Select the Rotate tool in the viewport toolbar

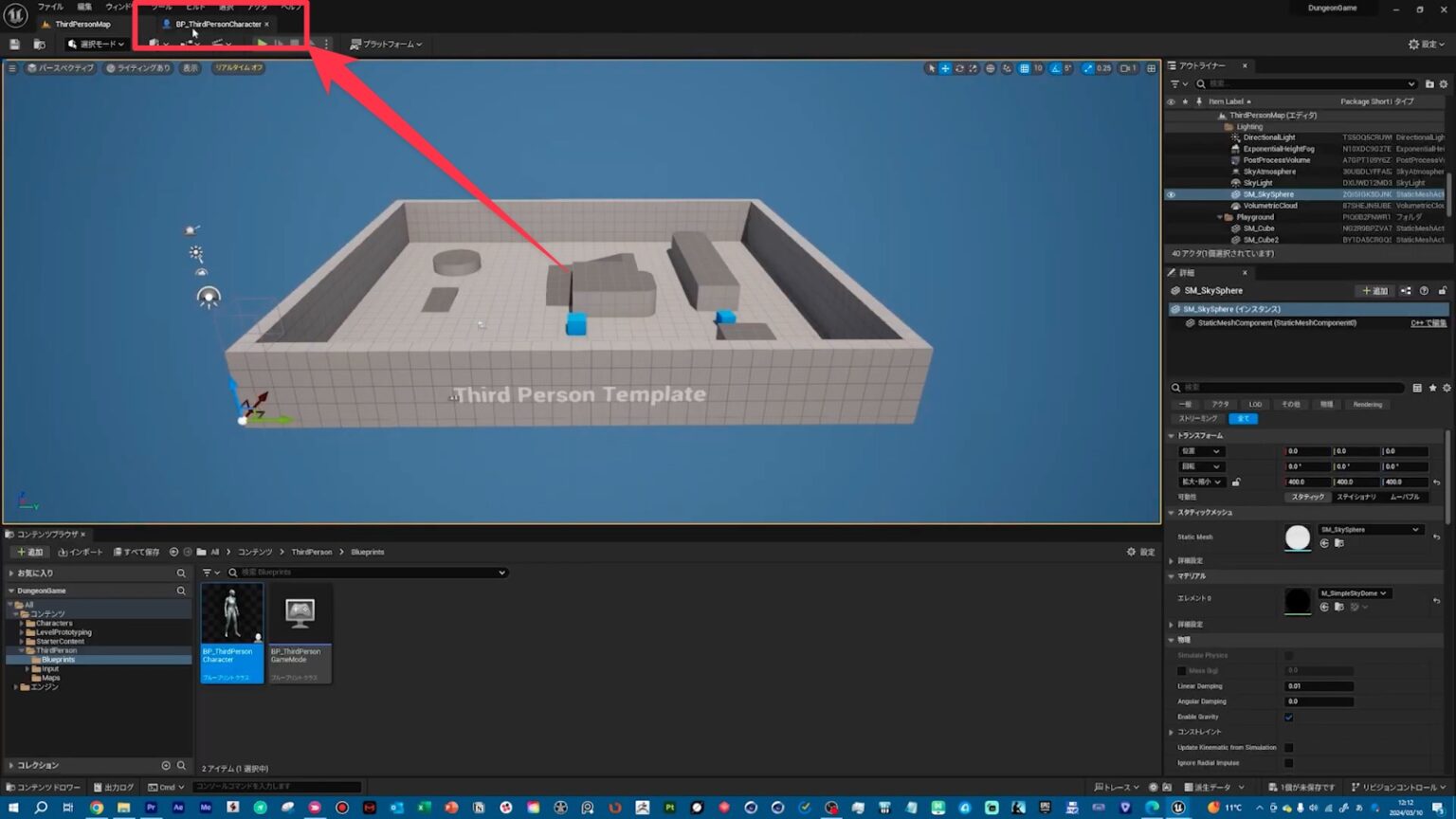(959, 68)
